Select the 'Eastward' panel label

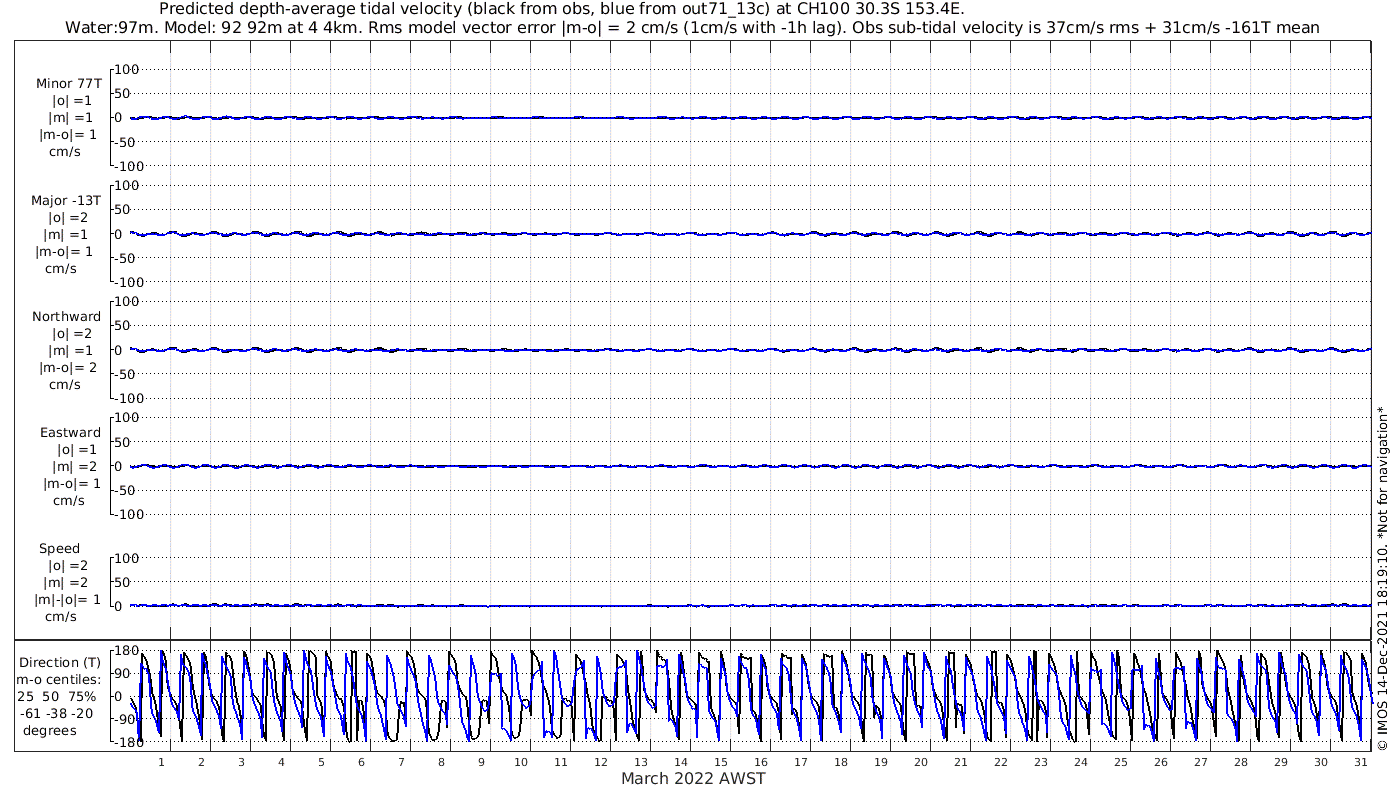[x=70, y=433]
